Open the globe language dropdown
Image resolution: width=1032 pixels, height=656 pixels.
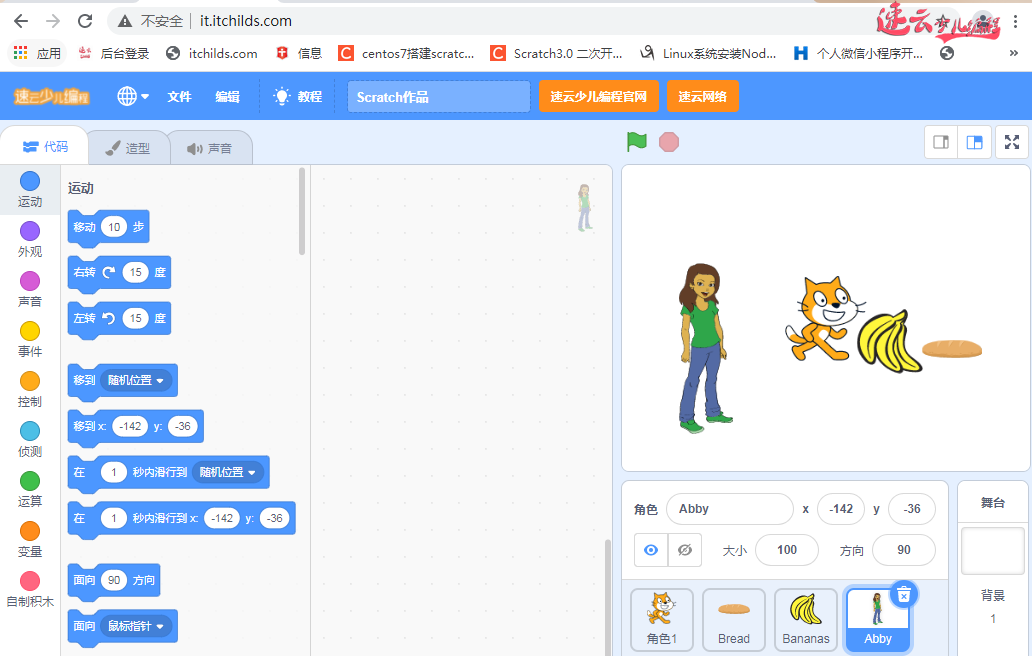point(132,97)
